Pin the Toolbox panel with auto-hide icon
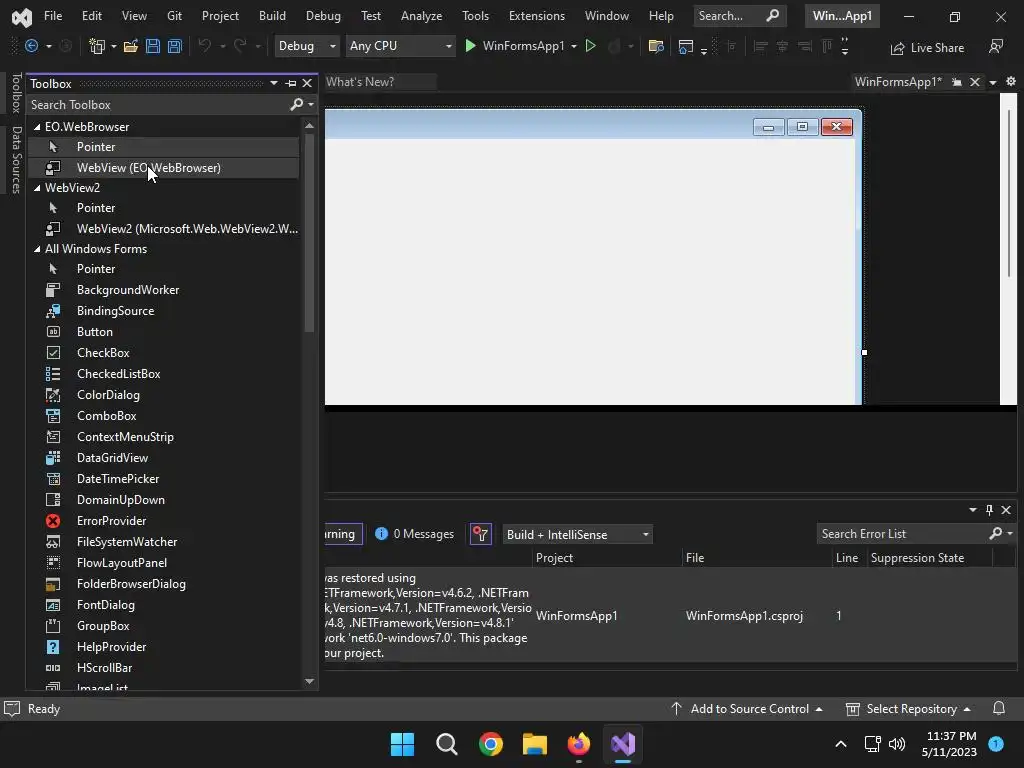 pyautogui.click(x=291, y=84)
